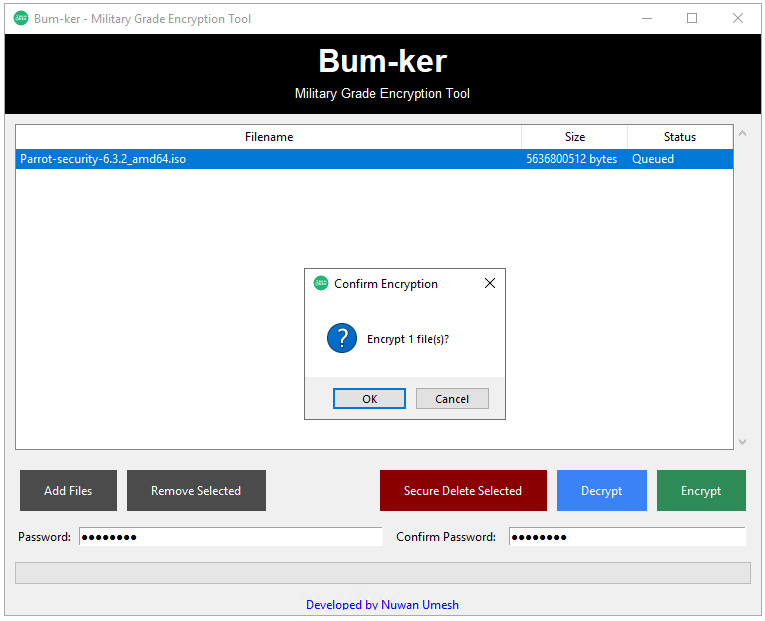The image size is (765, 621).
Task: Maximize the Bum-ker window
Action: 692,19
